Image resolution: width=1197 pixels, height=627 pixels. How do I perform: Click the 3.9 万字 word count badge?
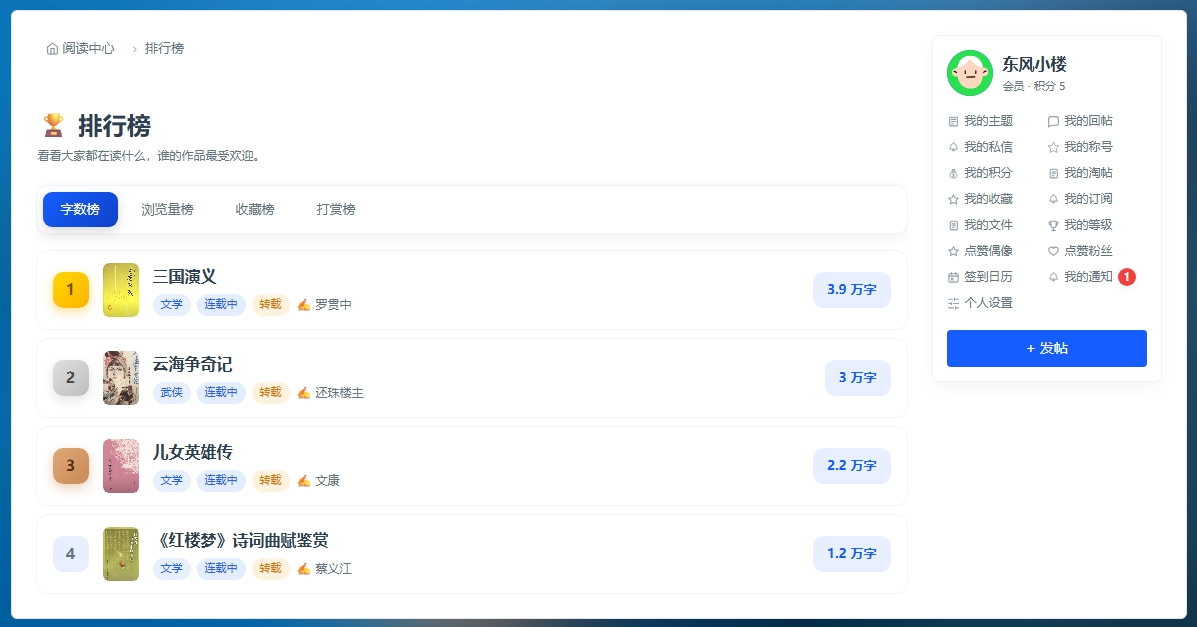[852, 290]
